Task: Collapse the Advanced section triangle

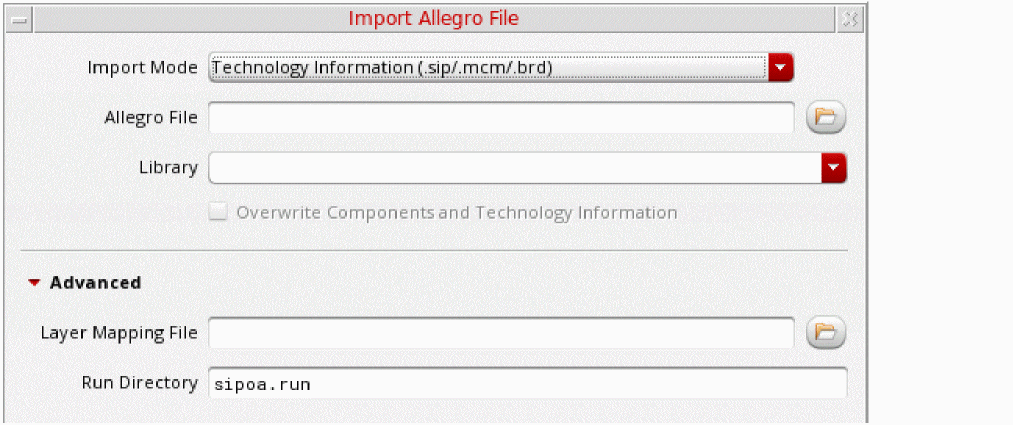Action: 35,283
